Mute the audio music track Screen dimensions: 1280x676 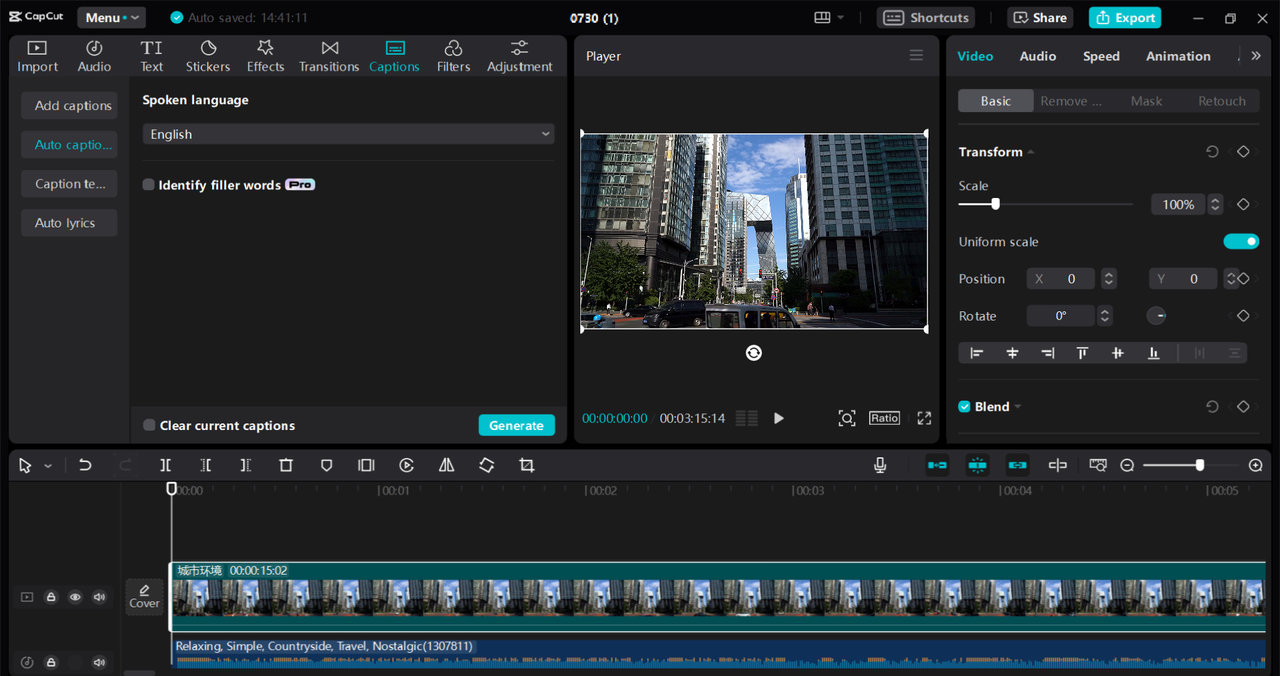click(x=99, y=662)
